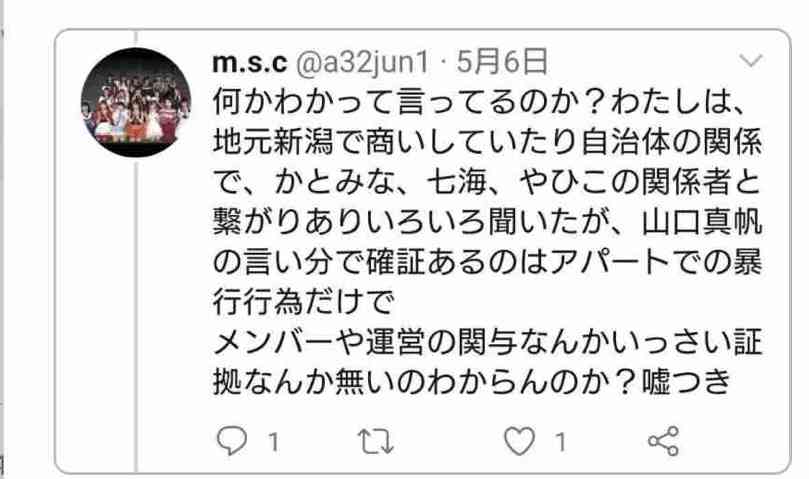
Task: Click the line beginning メンバーや運営の関与
Action: tap(487, 342)
